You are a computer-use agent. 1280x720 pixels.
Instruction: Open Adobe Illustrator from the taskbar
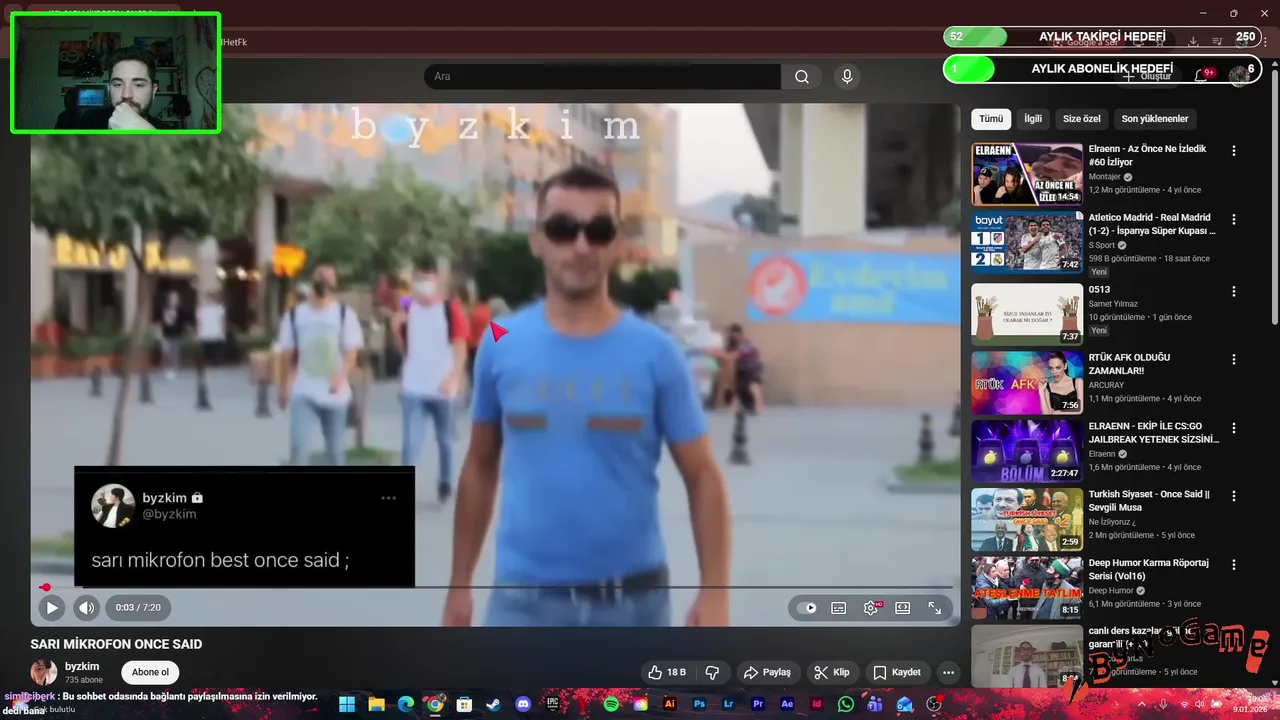669,704
